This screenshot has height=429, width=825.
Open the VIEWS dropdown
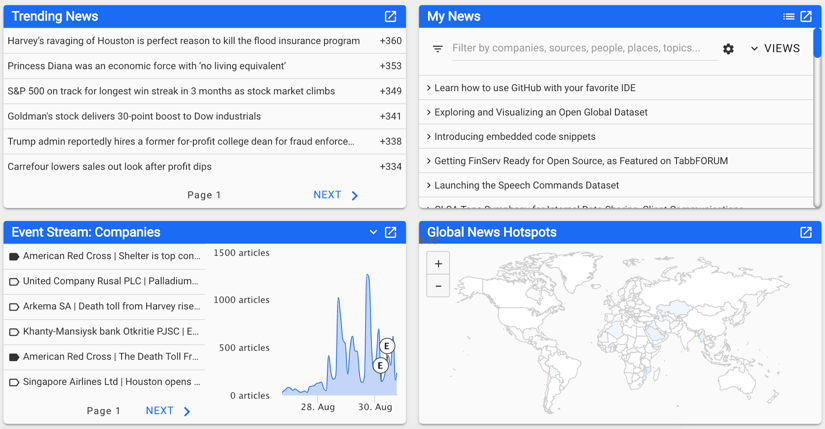pyautogui.click(x=775, y=49)
